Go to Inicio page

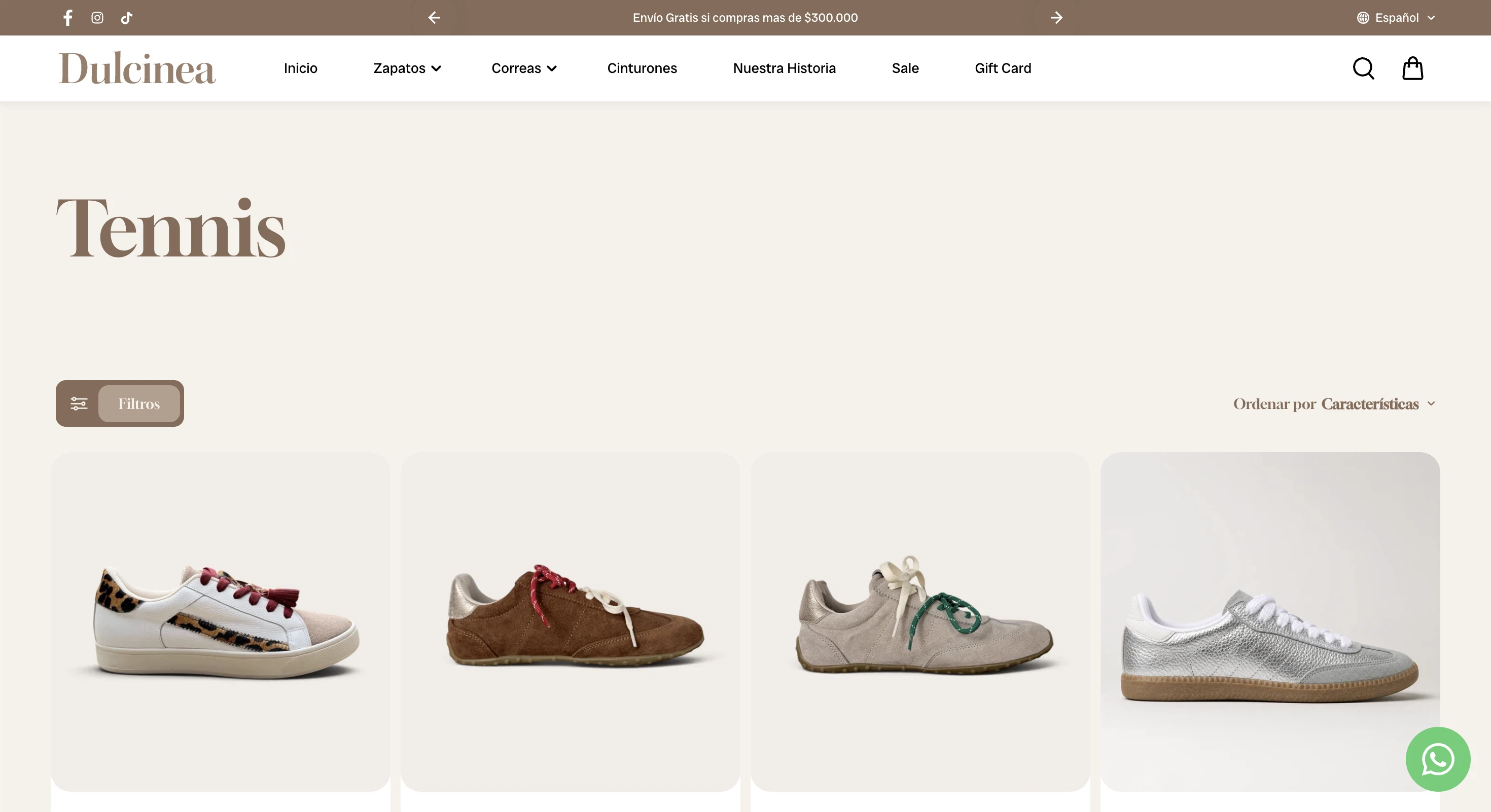click(x=300, y=68)
